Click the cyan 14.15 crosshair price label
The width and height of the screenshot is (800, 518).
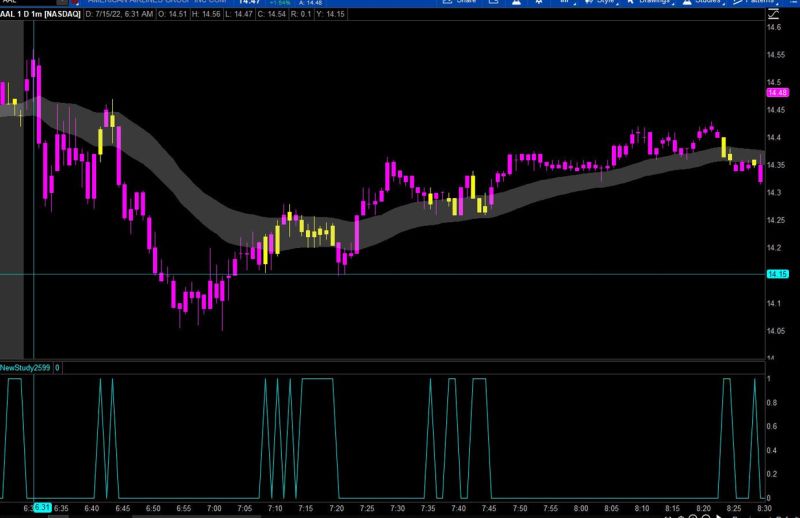778,274
